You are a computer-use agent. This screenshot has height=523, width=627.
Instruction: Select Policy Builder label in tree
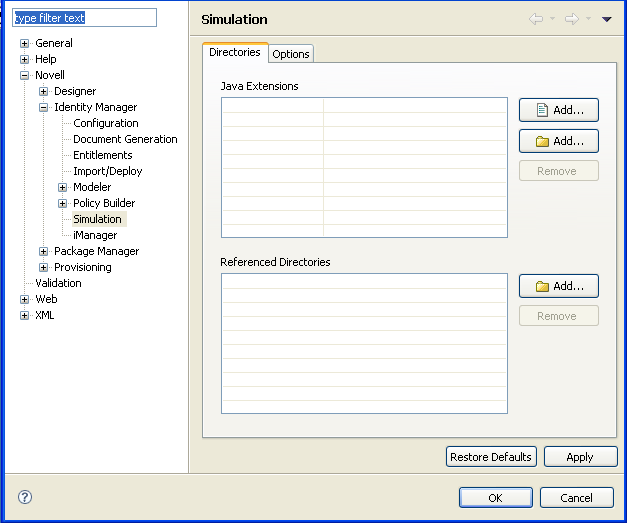[104, 203]
